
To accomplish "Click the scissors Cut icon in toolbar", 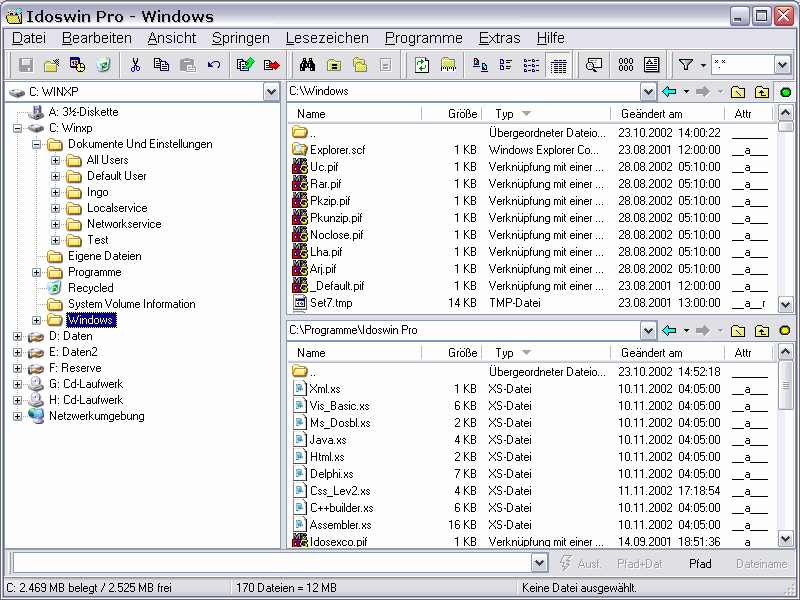I will 135,65.
